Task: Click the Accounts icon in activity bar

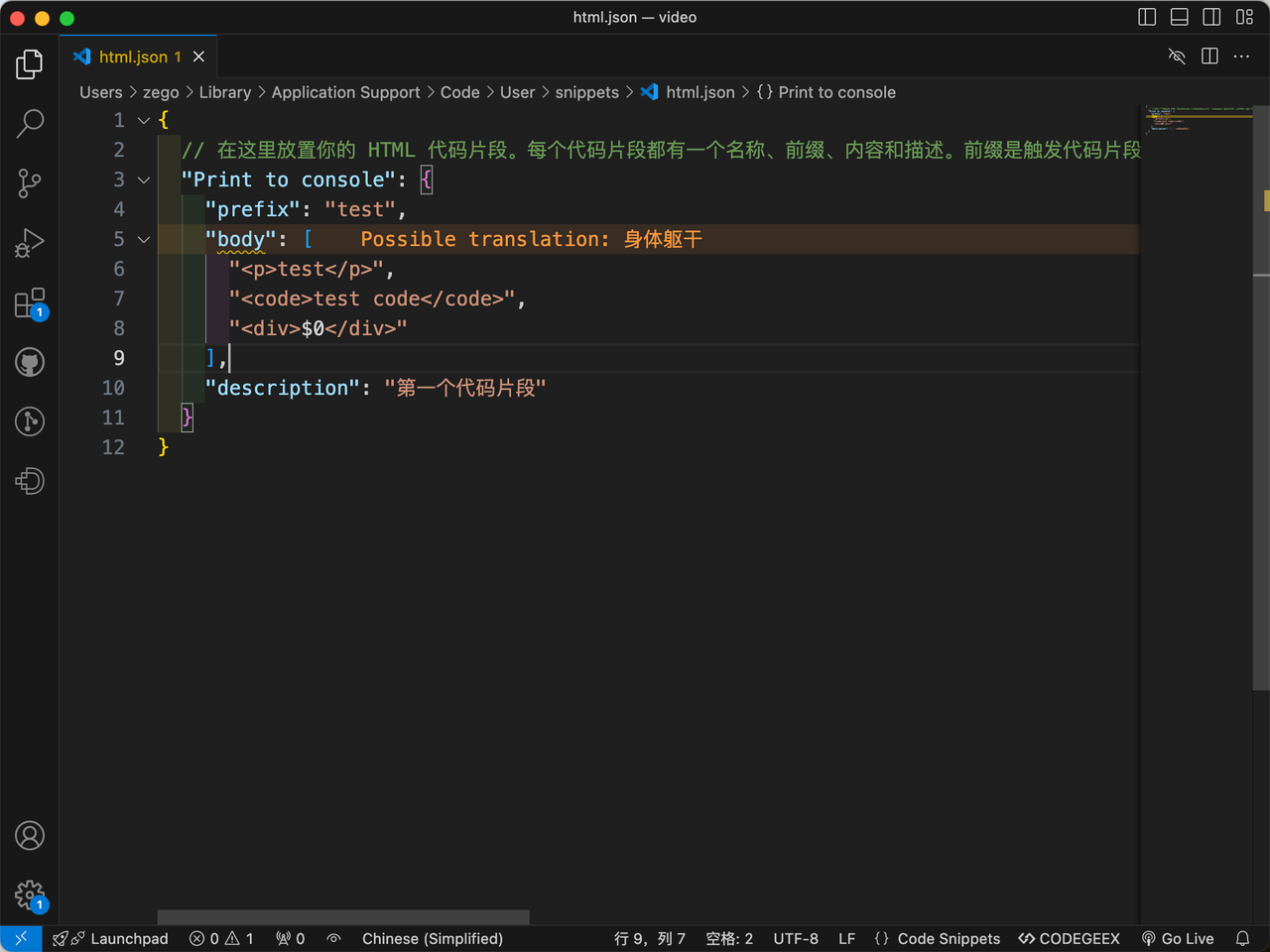Action: pos(30,836)
